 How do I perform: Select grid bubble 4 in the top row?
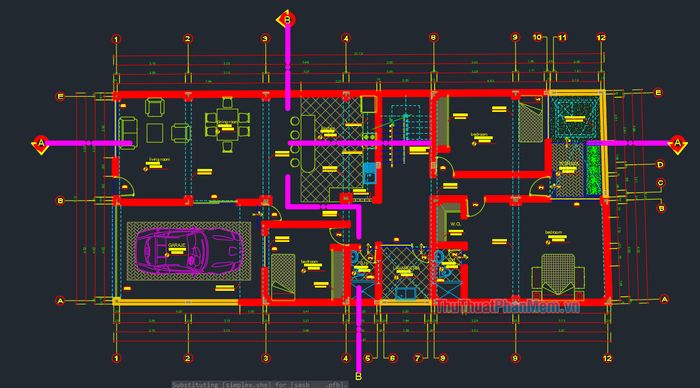pyautogui.click(x=346, y=38)
